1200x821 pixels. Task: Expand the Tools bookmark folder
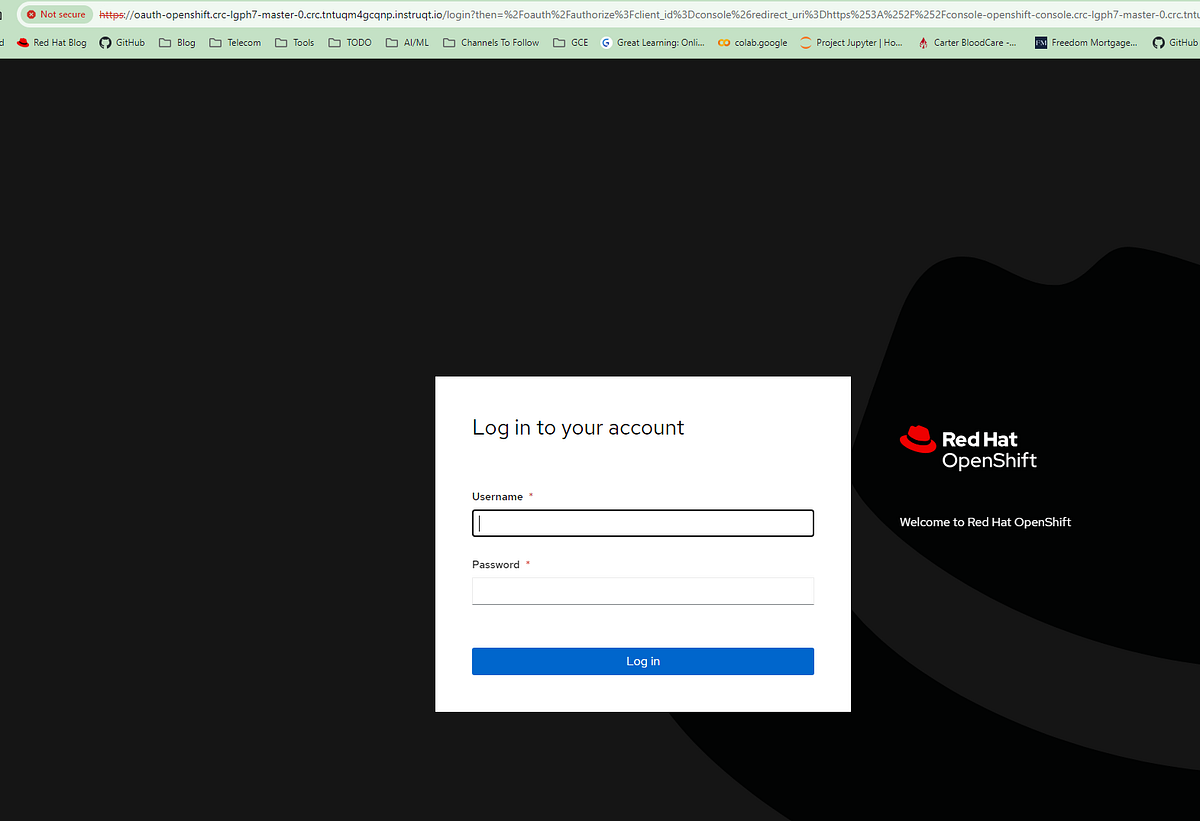(x=293, y=42)
